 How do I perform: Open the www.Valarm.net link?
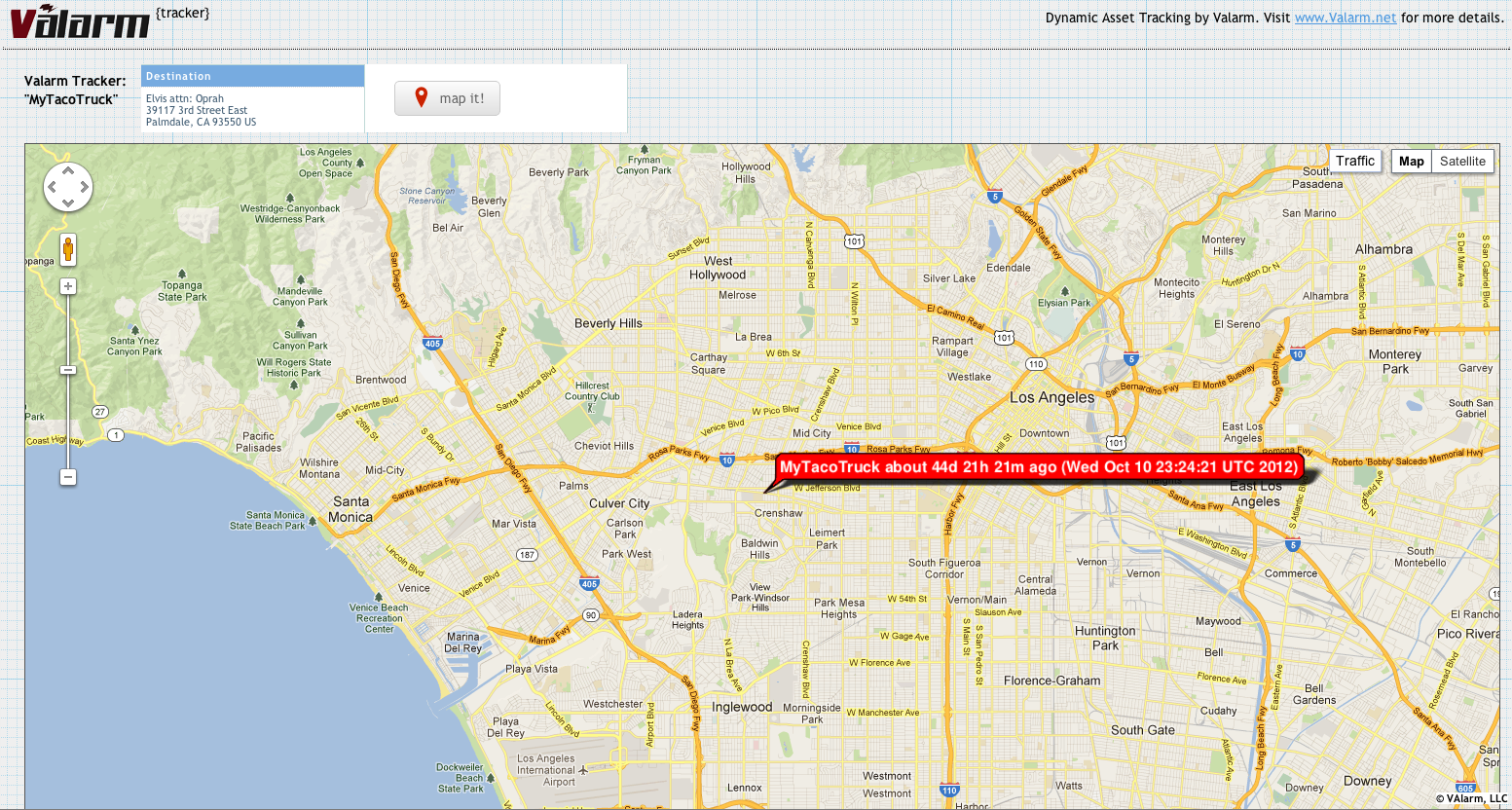click(1345, 18)
